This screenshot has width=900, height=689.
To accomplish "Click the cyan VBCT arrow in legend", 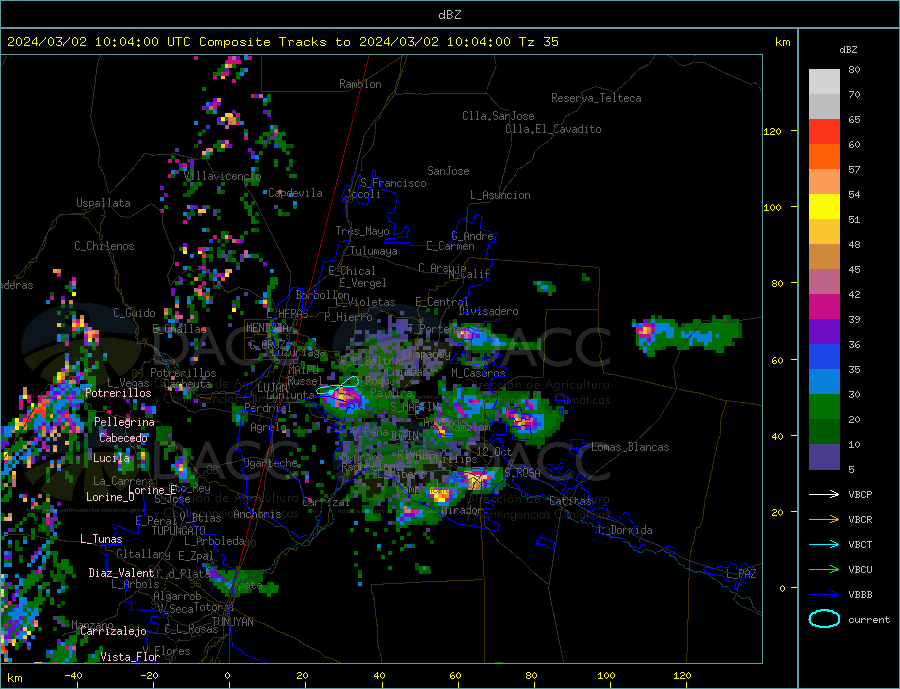I will point(824,544).
